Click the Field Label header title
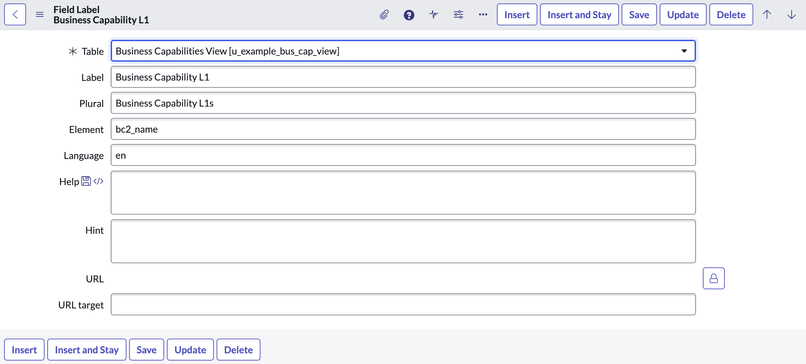The height and width of the screenshot is (364, 806). click(x=77, y=9)
